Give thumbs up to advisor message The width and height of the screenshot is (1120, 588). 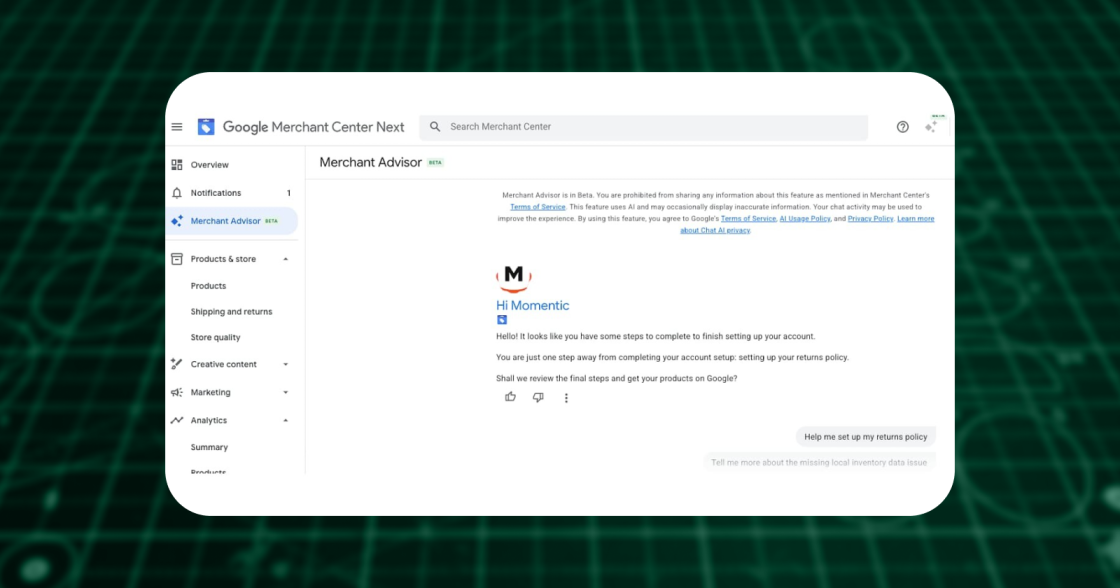[x=510, y=397]
